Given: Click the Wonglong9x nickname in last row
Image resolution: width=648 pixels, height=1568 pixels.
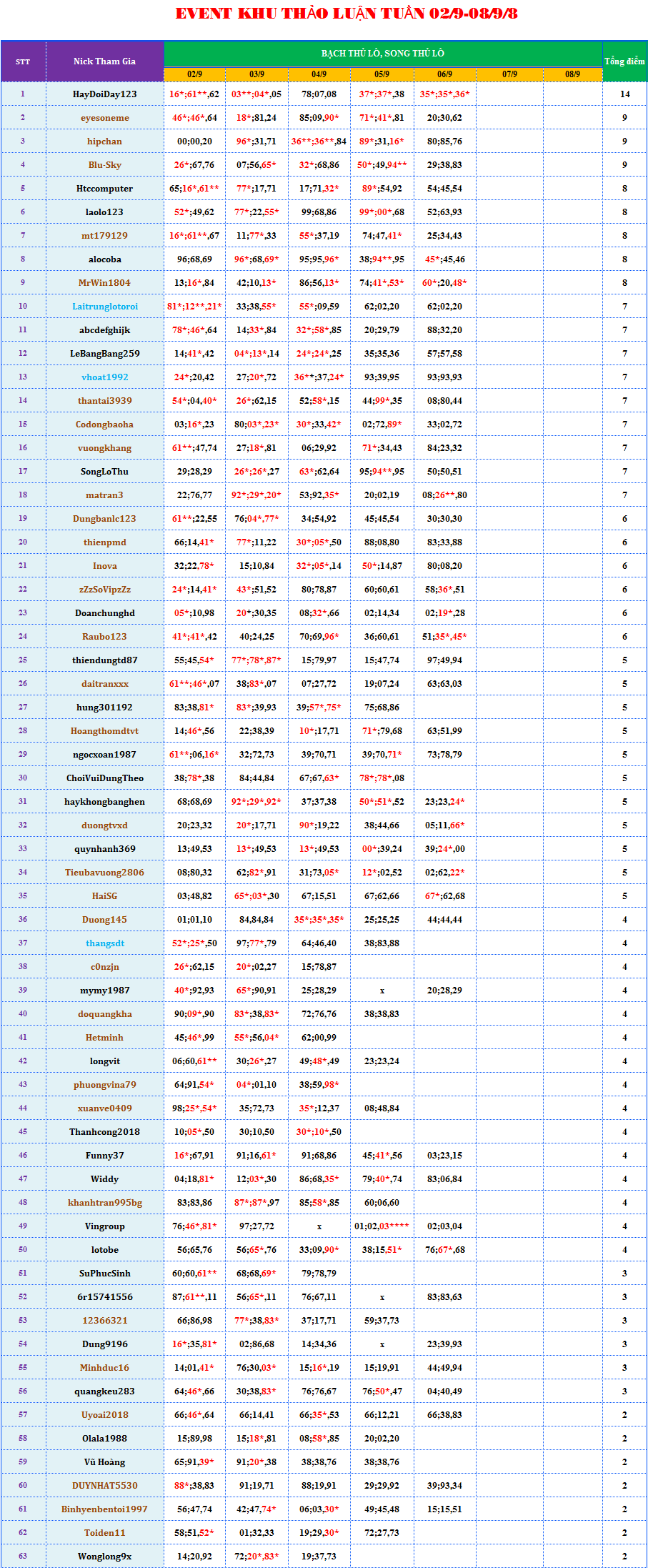Looking at the screenshot, I should click(x=104, y=1557).
